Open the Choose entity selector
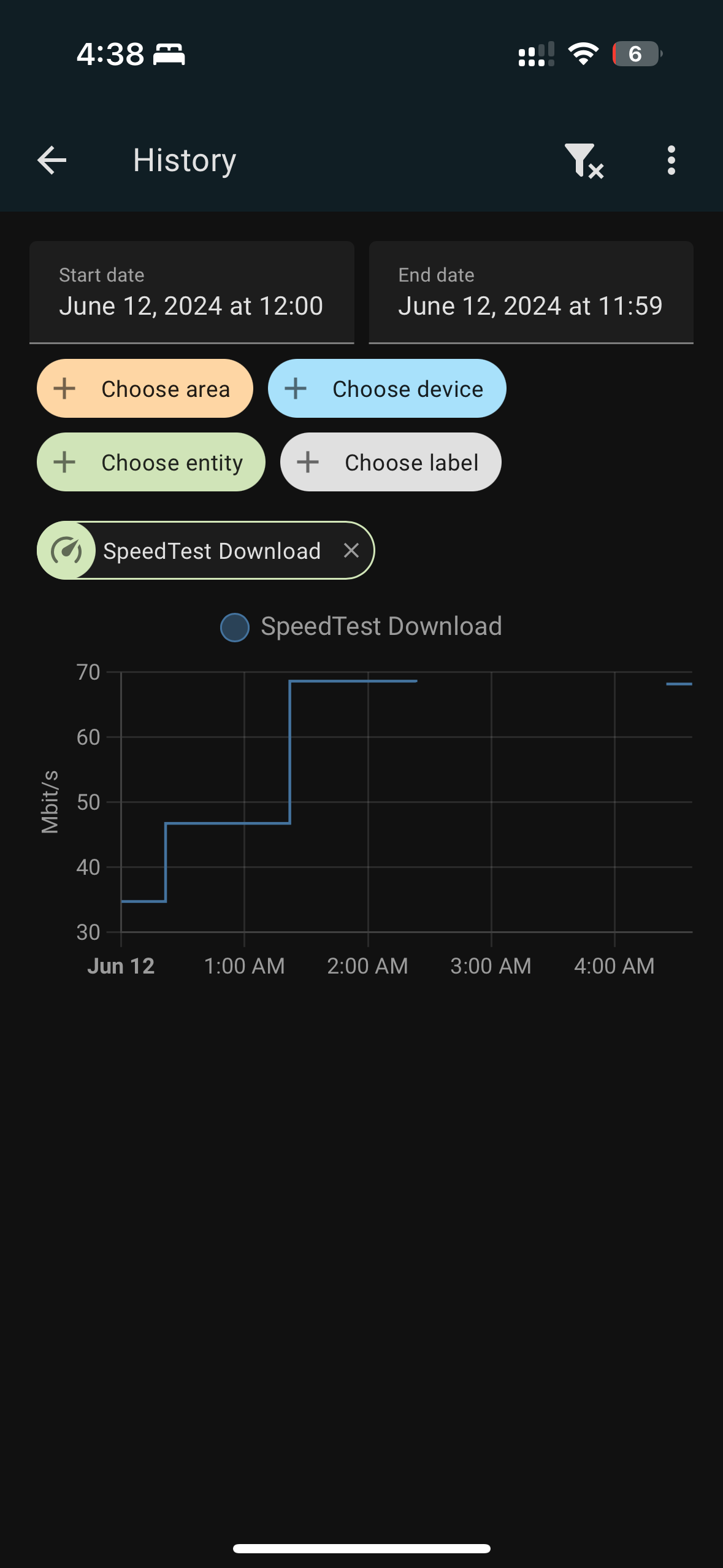The width and height of the screenshot is (723, 1568). point(172,463)
